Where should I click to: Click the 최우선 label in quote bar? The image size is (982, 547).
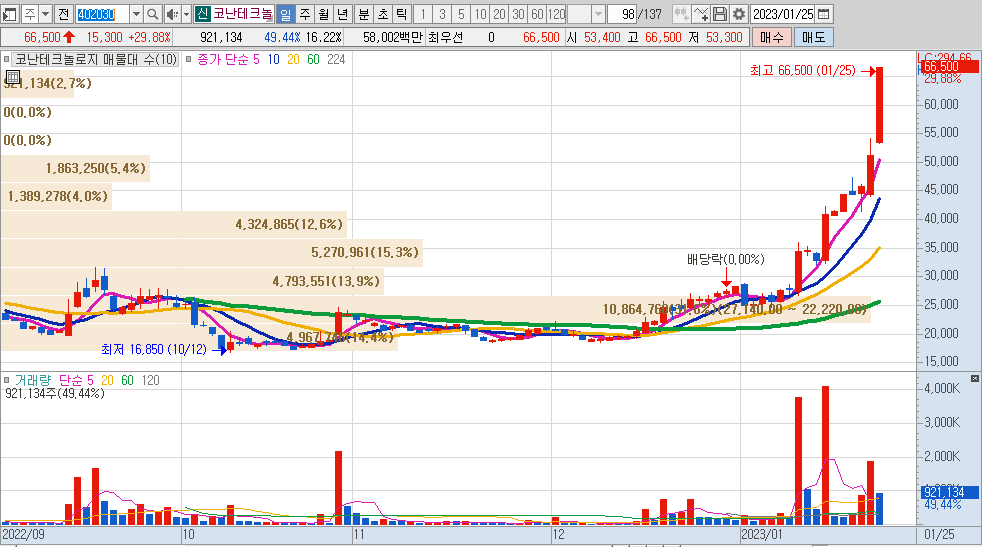[x=445, y=38]
